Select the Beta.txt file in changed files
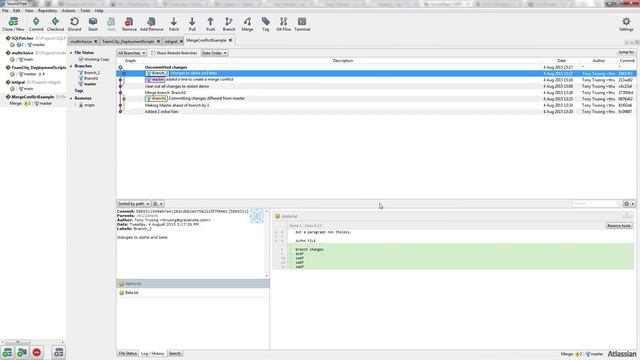This screenshot has width=640, height=360. 193,293
